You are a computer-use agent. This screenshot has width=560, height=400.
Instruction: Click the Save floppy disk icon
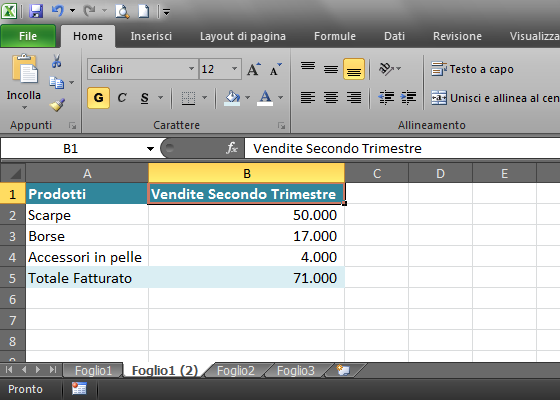36,11
